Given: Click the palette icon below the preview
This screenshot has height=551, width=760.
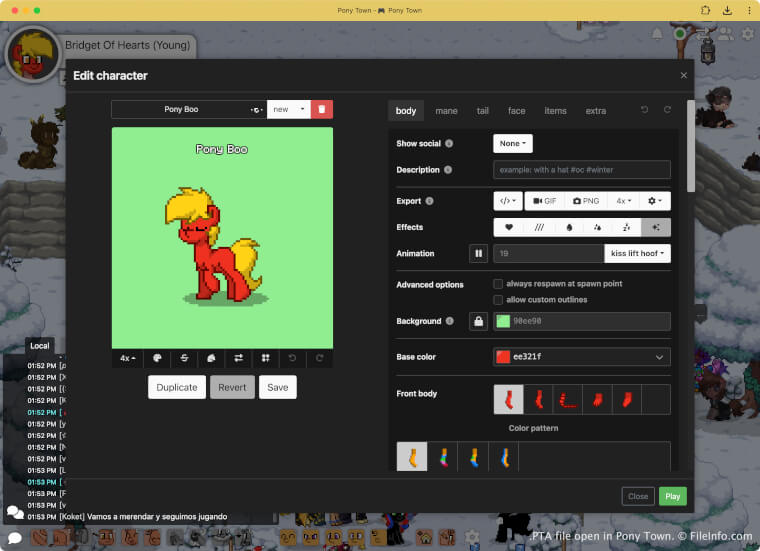Looking at the screenshot, I should [157, 358].
